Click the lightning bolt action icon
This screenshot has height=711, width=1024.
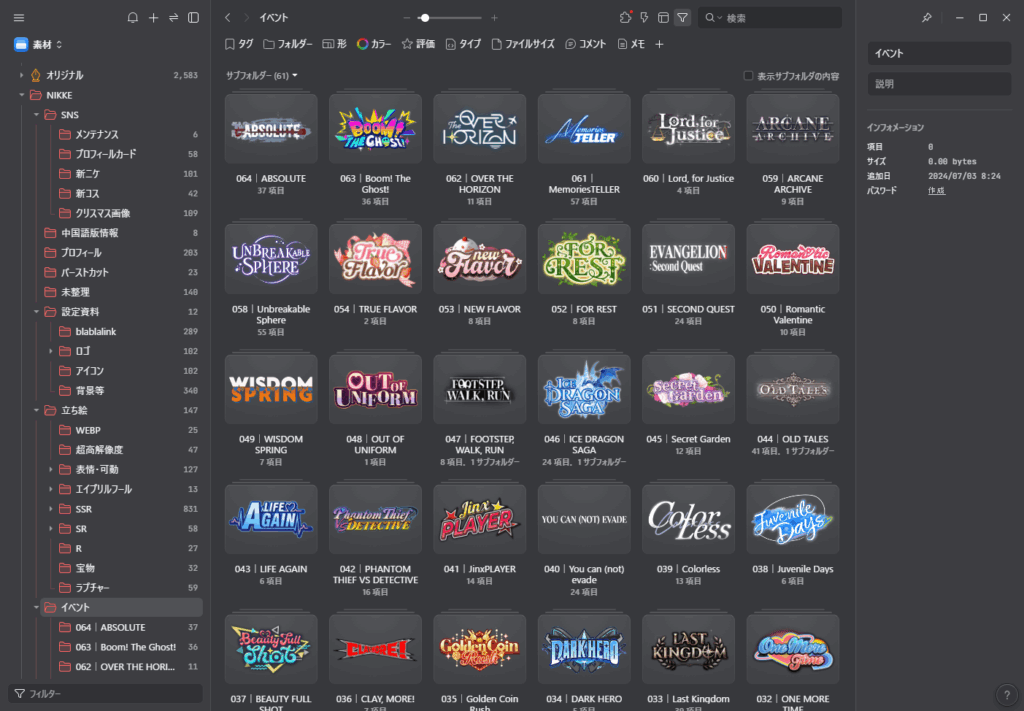(x=645, y=18)
